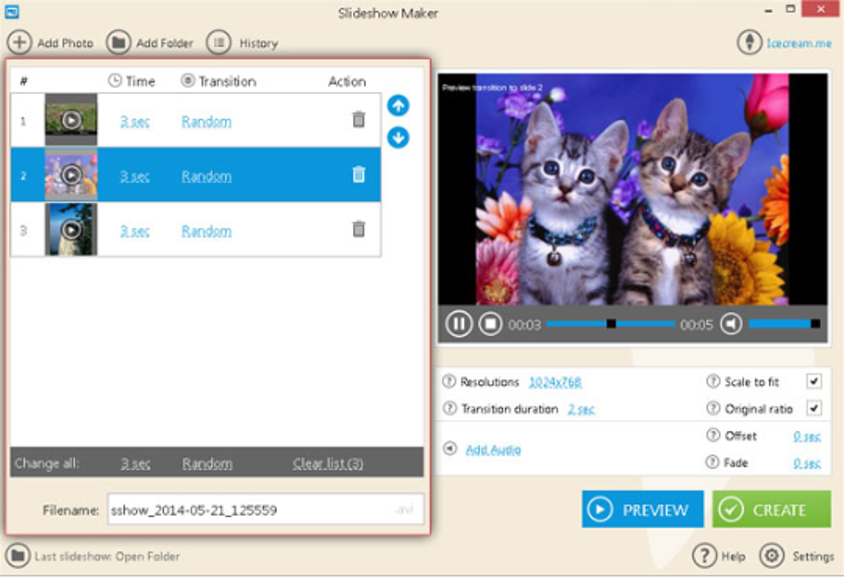Screen dimensions: 844x578
Task: Delete slide 1 with trash icon
Action: (358, 119)
